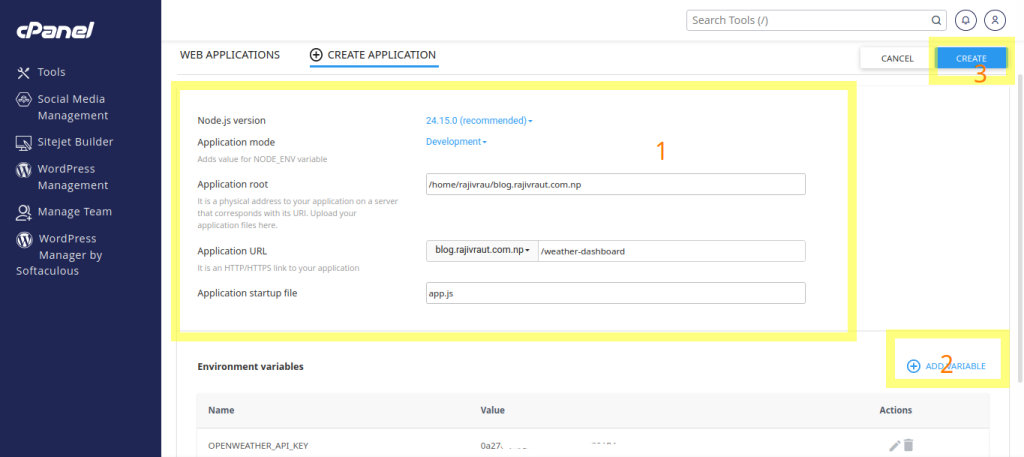The image size is (1024, 457).
Task: Edit the OPENWEATHER_API_KEY variable pencil icon
Action: tap(895, 445)
